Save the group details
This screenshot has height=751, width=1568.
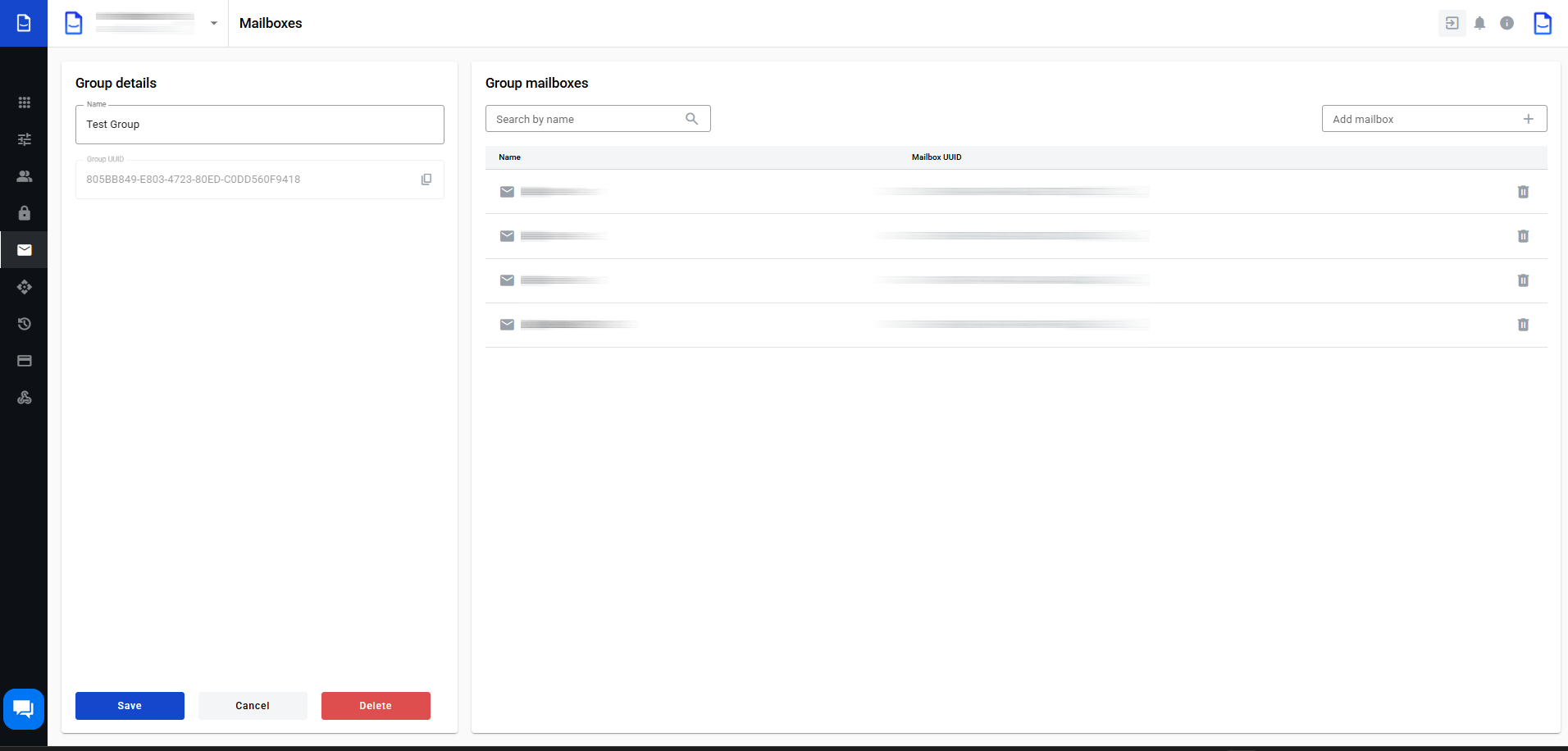130,706
